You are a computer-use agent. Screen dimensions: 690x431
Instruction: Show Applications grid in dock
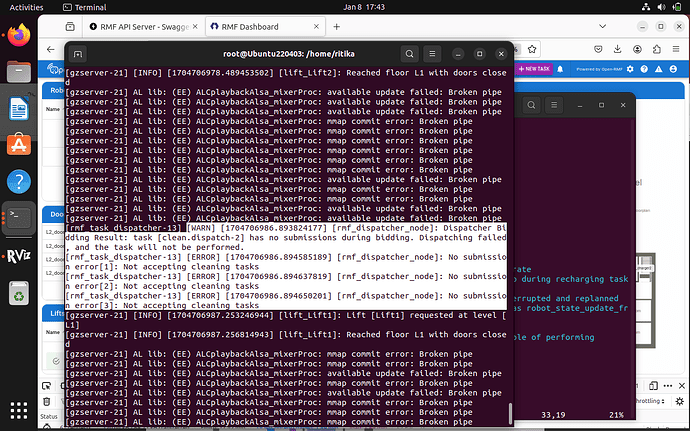click(x=19, y=411)
